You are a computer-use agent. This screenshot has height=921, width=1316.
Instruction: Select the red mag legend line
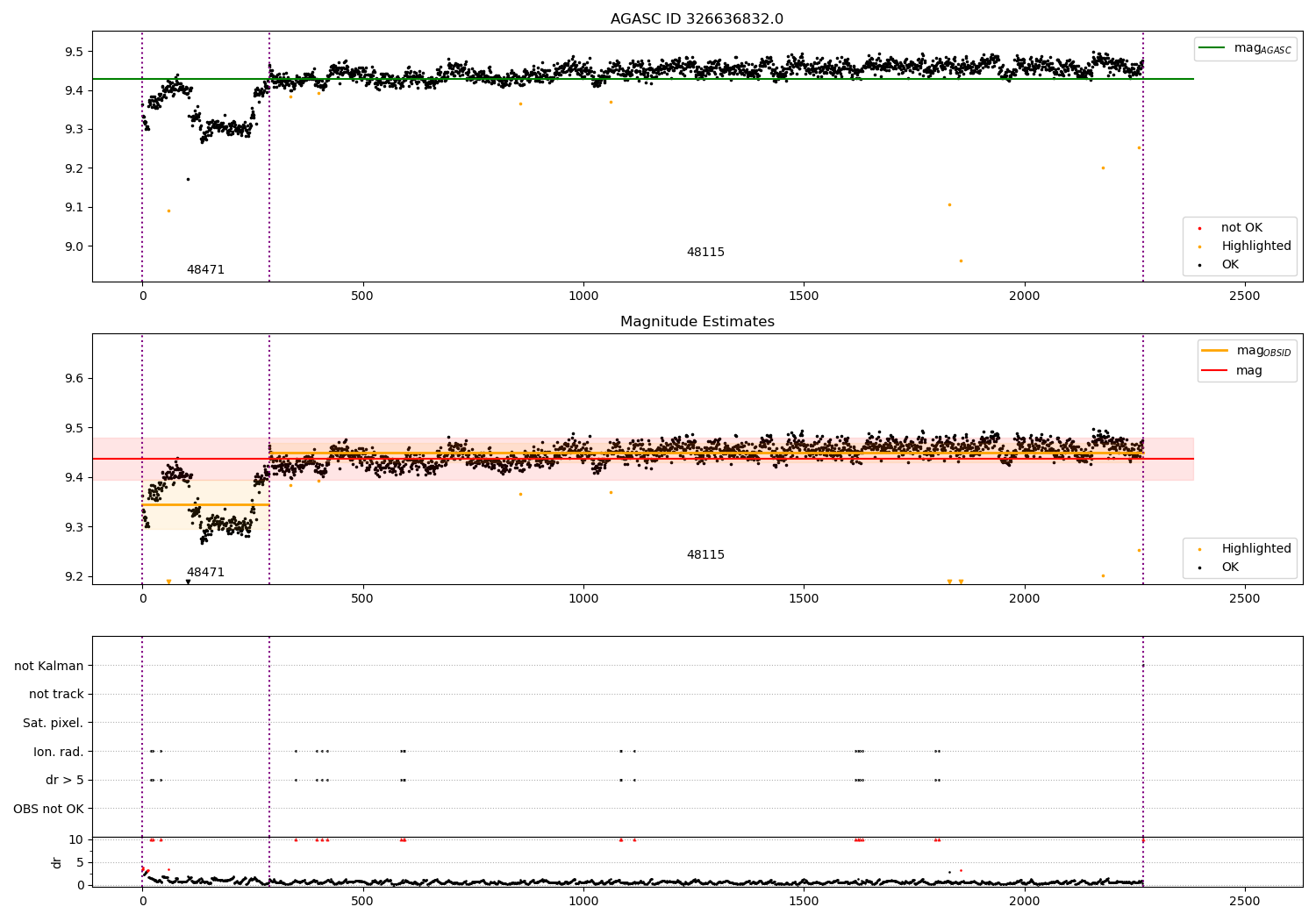[x=1215, y=371]
